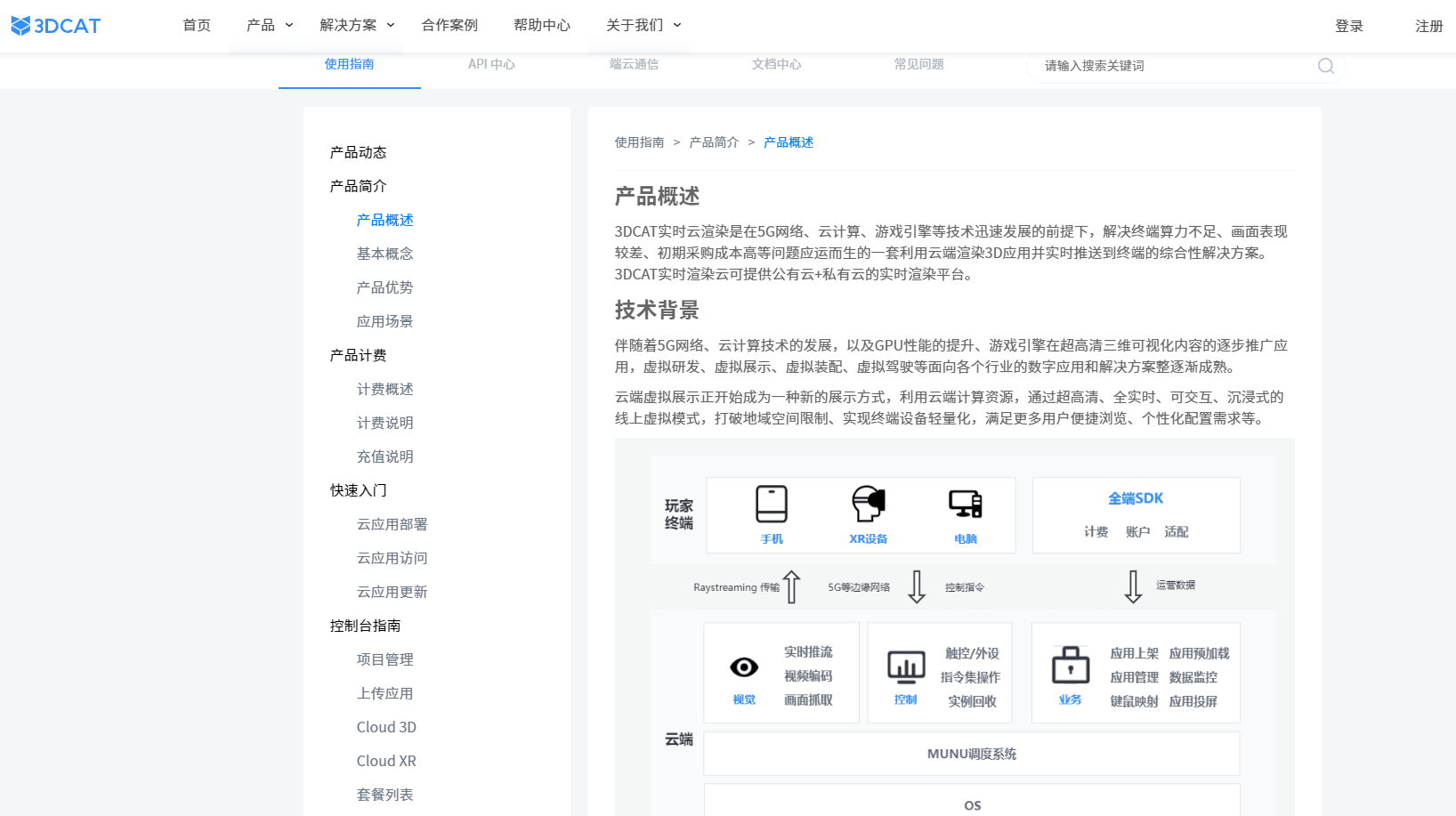The image size is (1456, 816).
Task: Collapse the 快速入门 sidebar section
Action: click(359, 490)
